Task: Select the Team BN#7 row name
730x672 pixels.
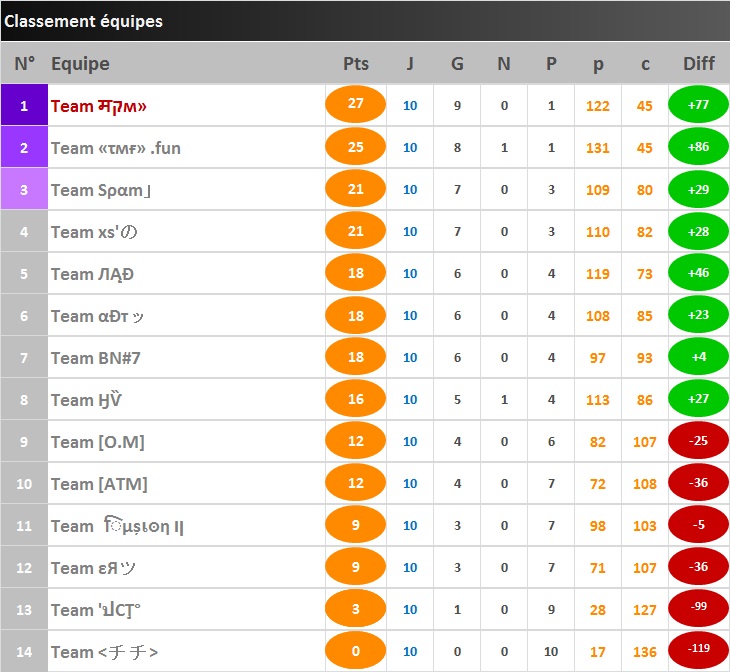Action: coord(95,358)
